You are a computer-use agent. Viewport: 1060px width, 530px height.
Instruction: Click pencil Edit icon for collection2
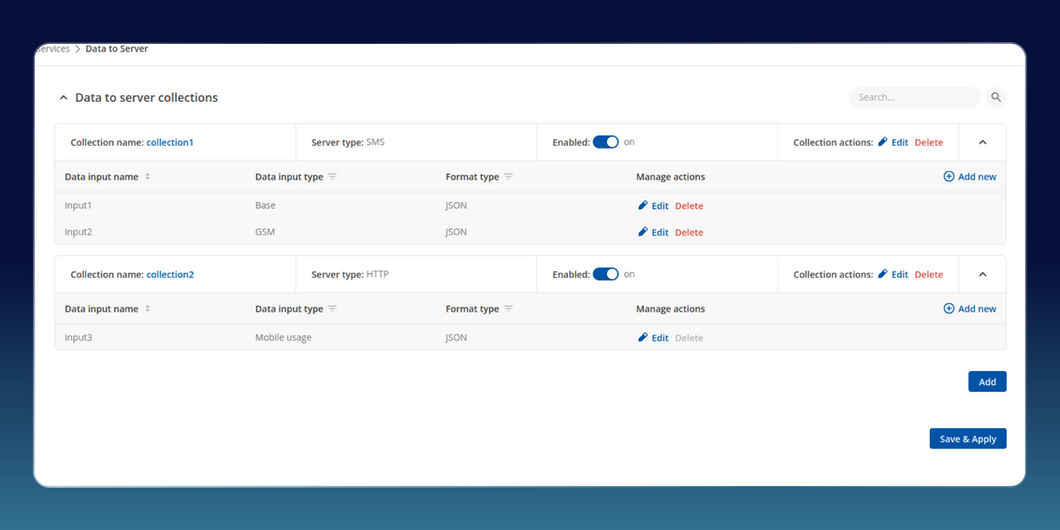[x=883, y=274]
